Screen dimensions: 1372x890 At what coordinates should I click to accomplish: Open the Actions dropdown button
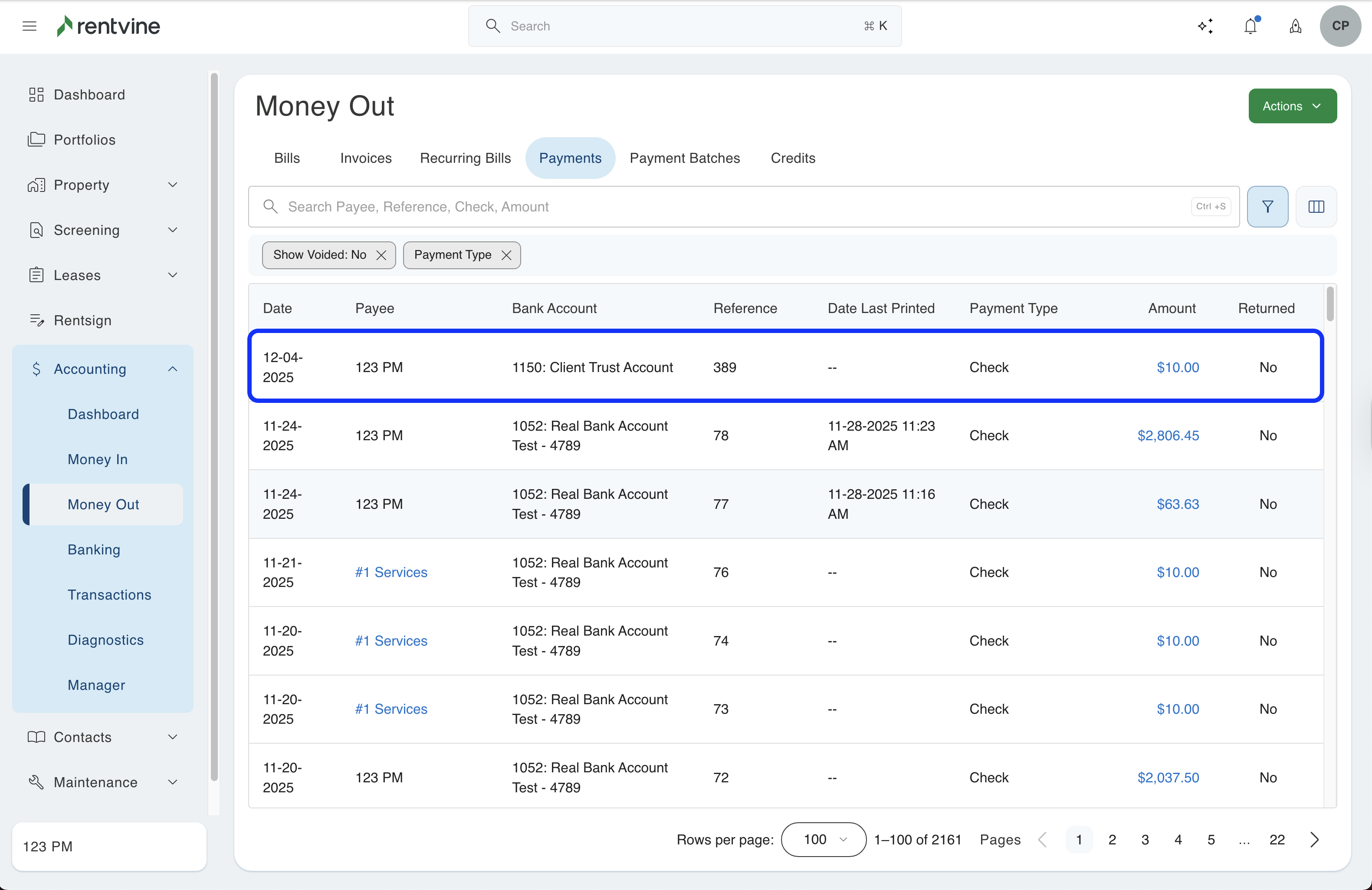point(1292,105)
